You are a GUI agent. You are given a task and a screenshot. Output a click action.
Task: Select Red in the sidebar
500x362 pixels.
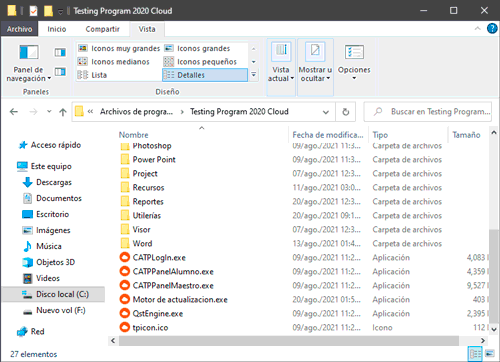tap(31, 332)
